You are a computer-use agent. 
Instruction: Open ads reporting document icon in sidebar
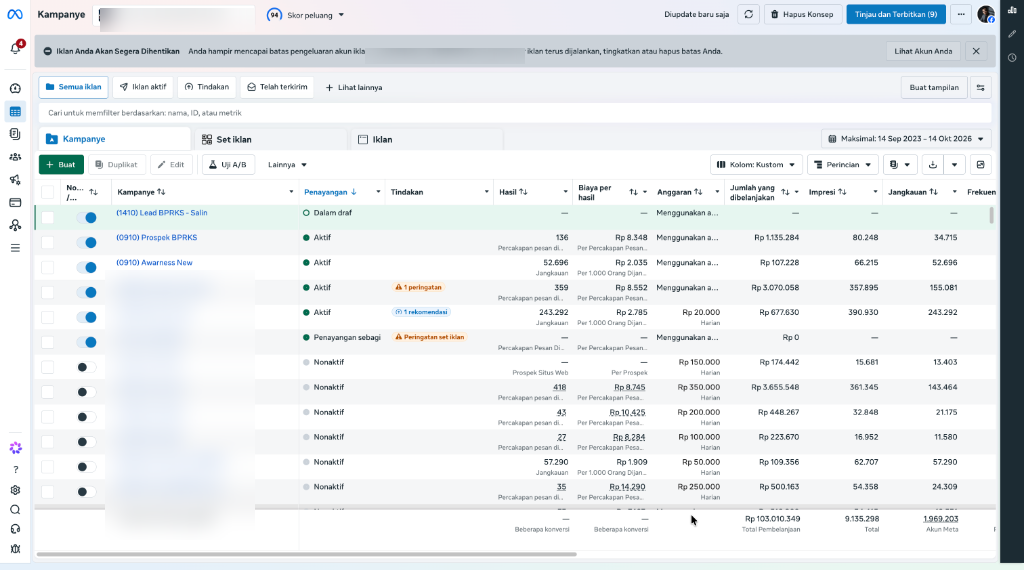point(15,134)
